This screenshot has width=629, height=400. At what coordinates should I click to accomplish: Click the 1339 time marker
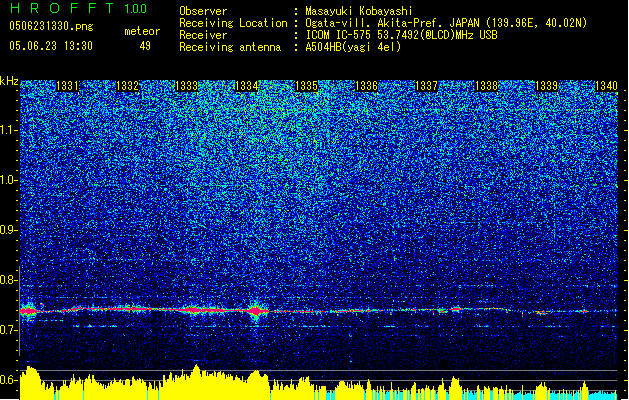coord(546,86)
